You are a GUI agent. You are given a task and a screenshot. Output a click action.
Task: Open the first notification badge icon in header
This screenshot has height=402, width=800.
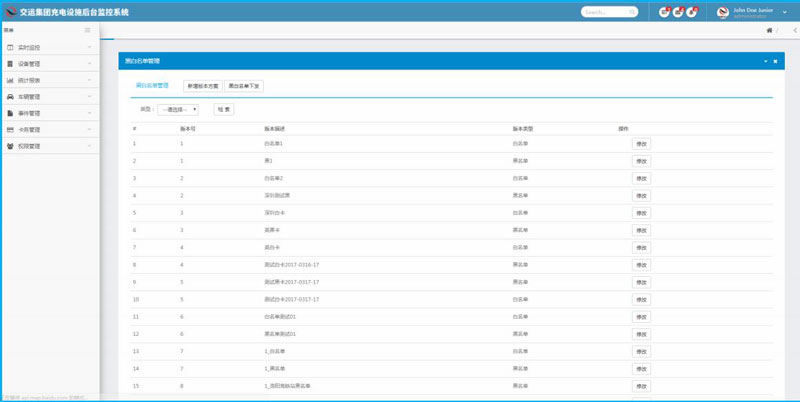coord(665,12)
